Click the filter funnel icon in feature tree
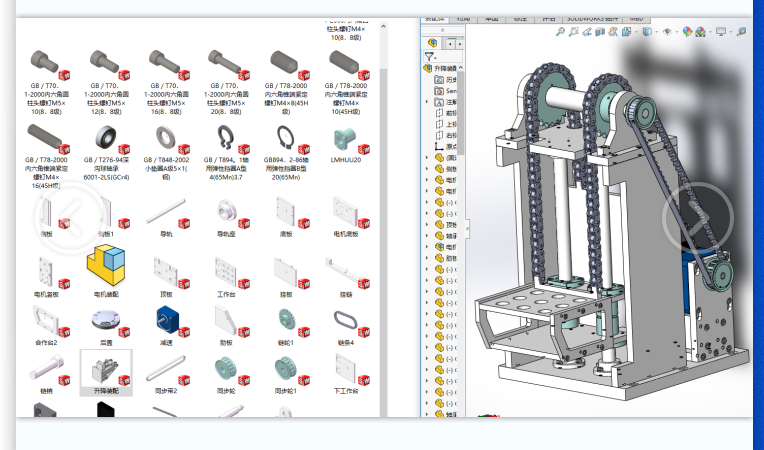 click(429, 58)
